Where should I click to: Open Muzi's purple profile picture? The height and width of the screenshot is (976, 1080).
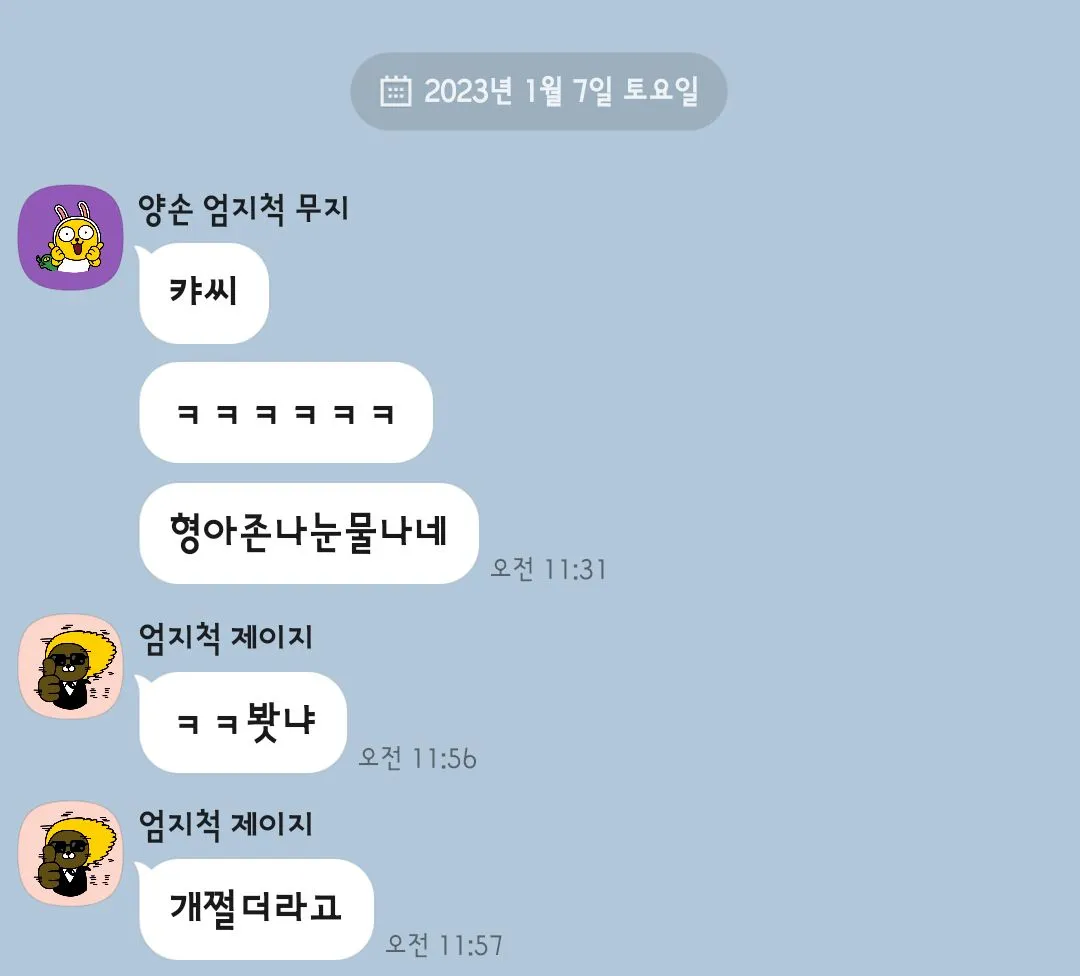(x=70, y=238)
